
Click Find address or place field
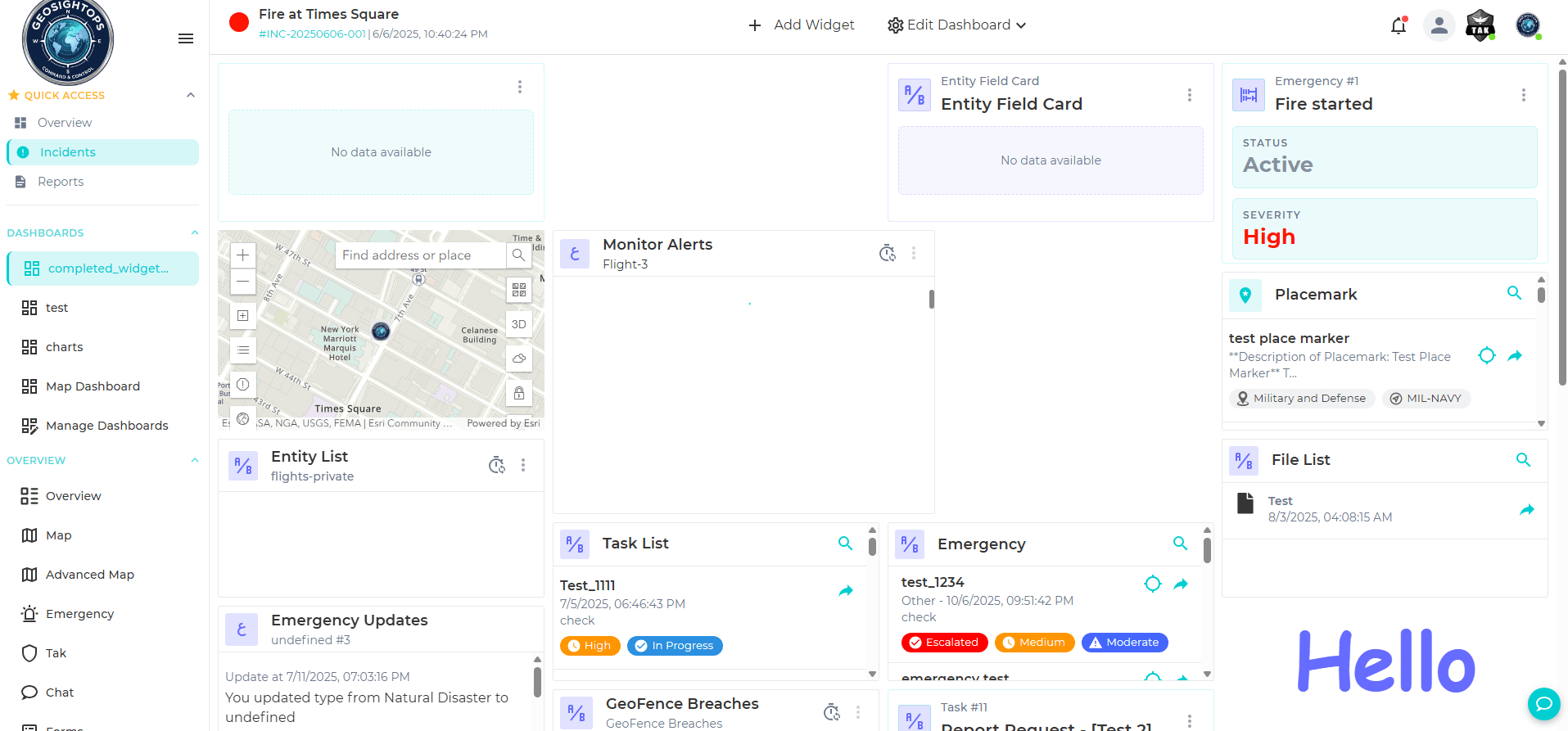click(422, 255)
